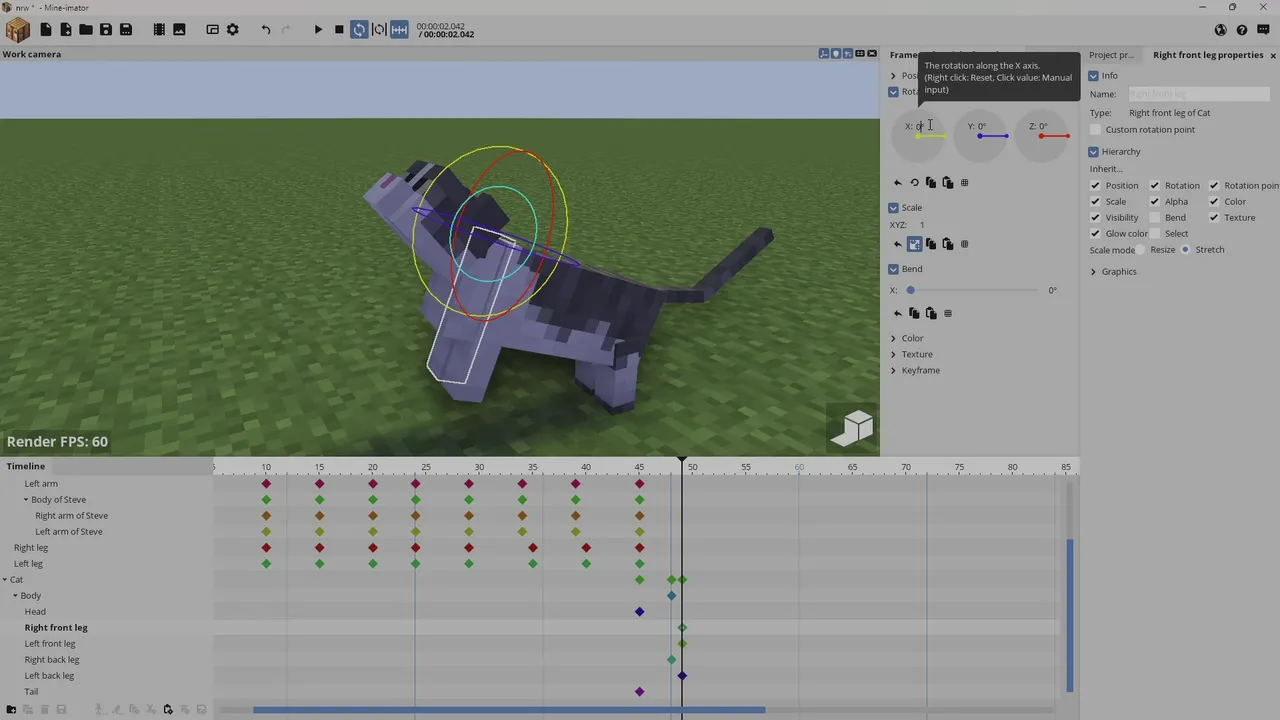Click the view cube in viewport
1280x720 pixels.
[853, 428]
